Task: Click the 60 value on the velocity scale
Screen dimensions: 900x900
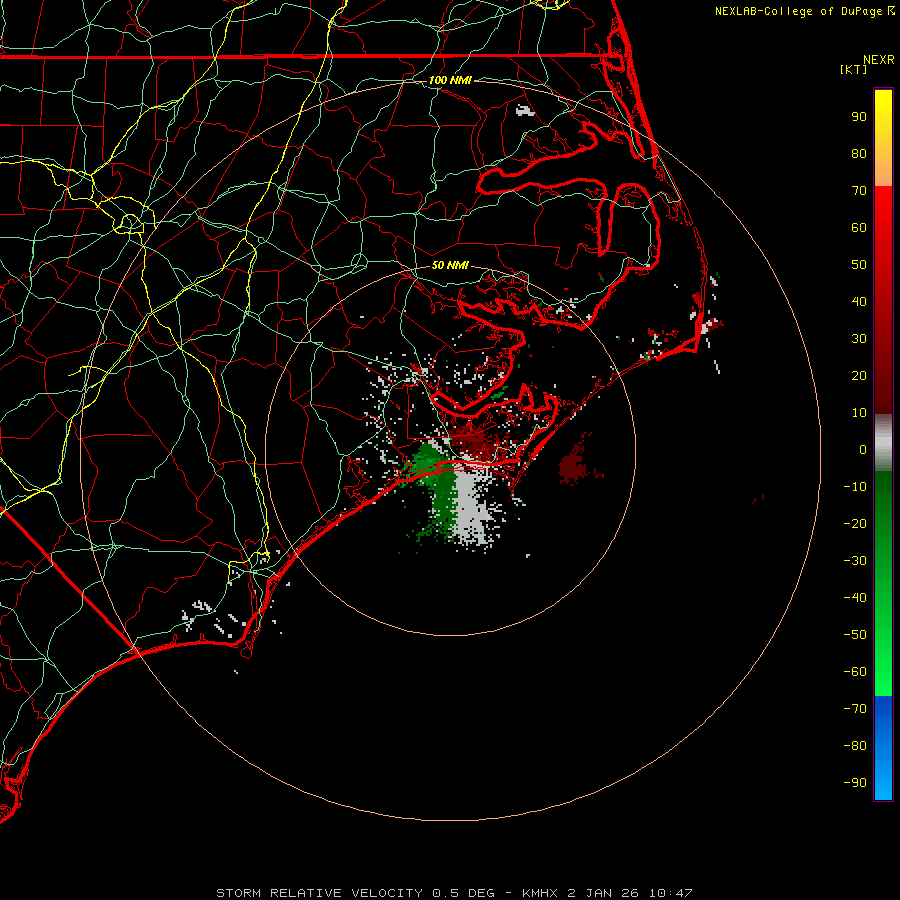Action: 859,227
